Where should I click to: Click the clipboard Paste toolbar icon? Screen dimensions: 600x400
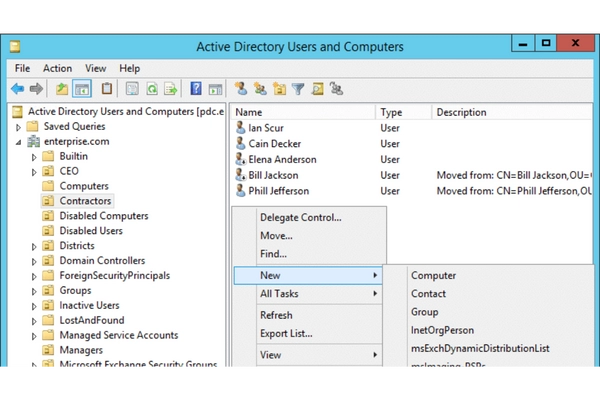(x=107, y=89)
